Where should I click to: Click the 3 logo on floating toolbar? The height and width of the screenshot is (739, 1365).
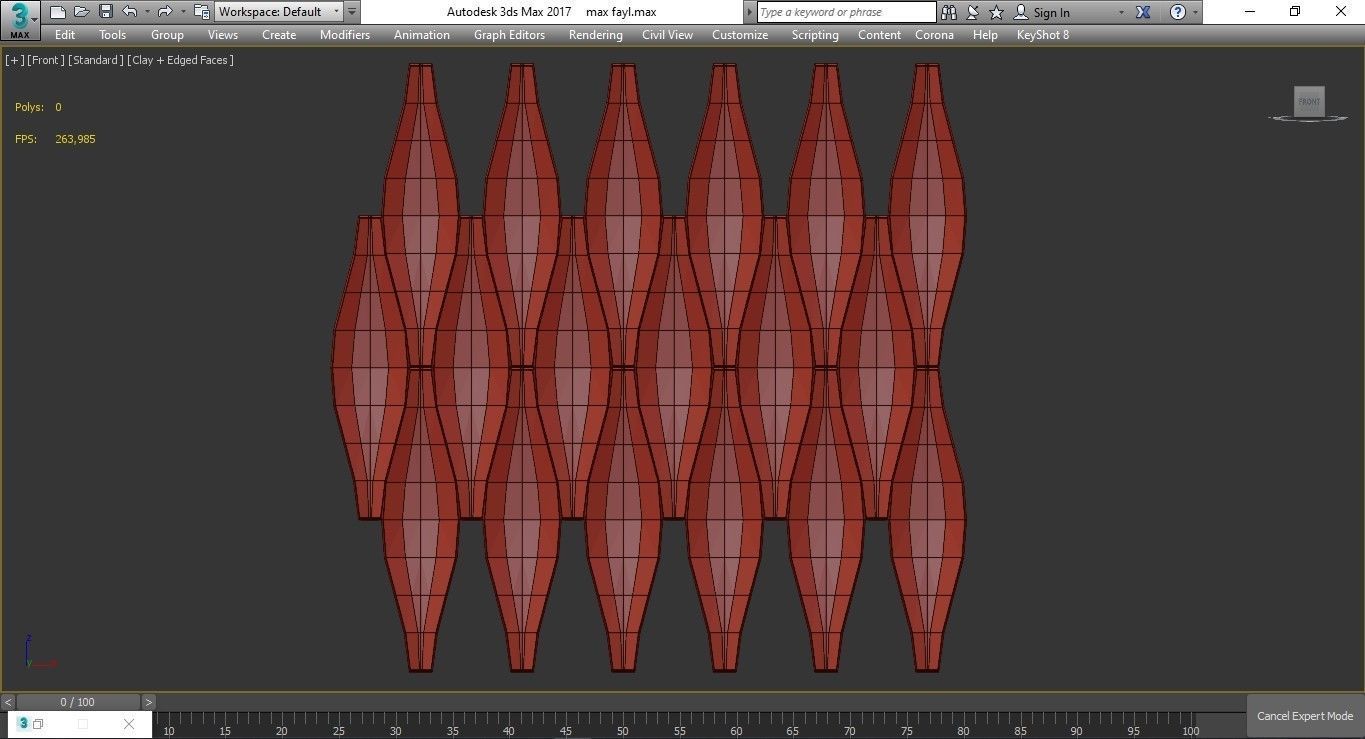[22, 724]
